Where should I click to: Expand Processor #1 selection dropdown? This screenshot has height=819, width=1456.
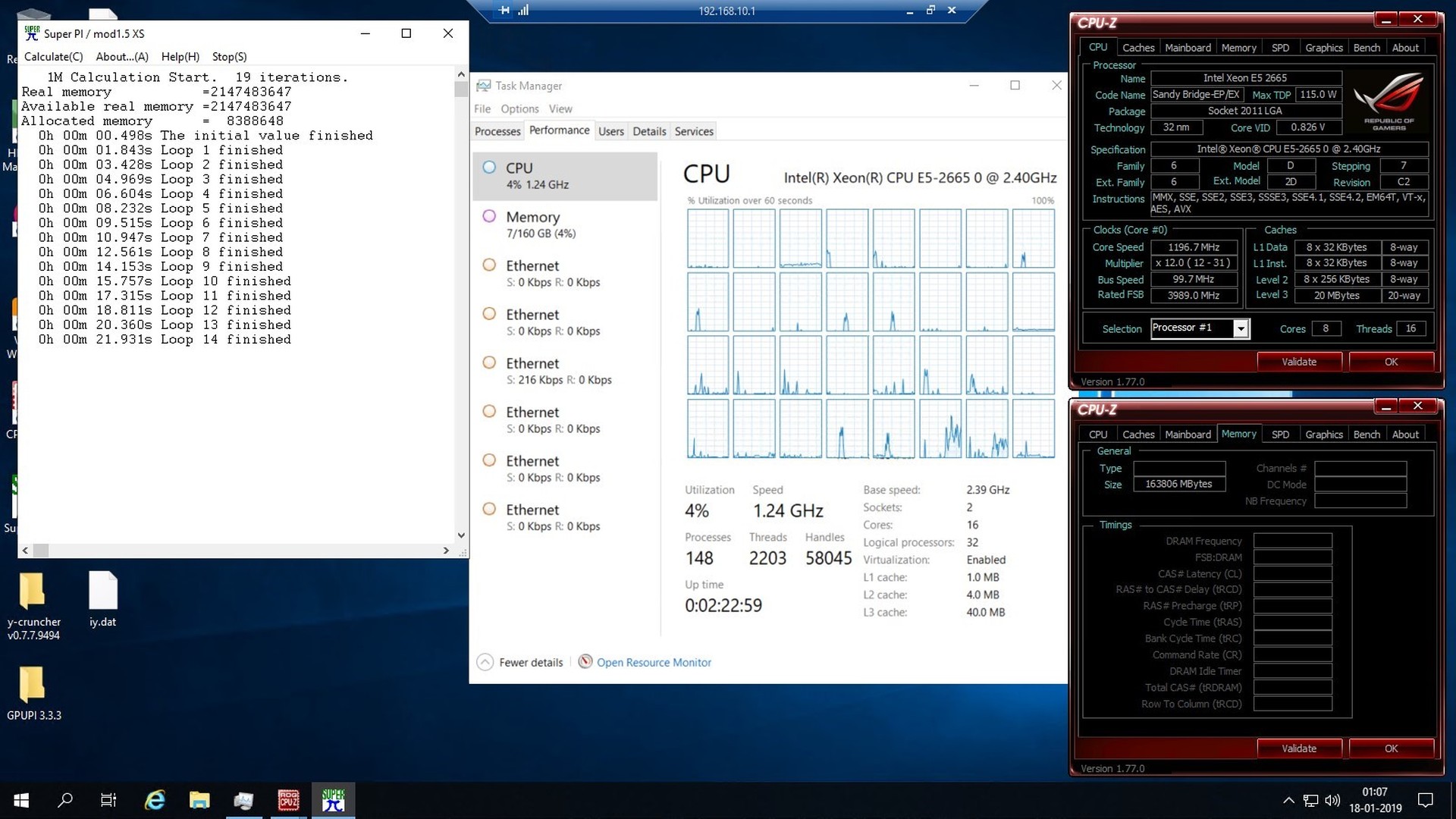(x=1241, y=328)
